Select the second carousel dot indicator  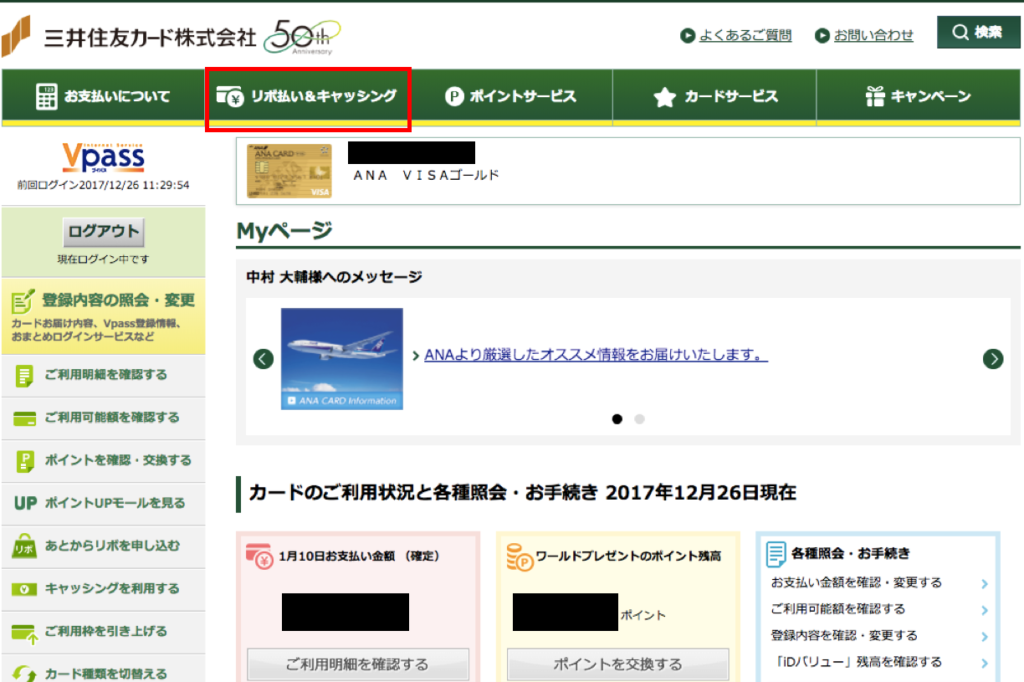(x=639, y=419)
